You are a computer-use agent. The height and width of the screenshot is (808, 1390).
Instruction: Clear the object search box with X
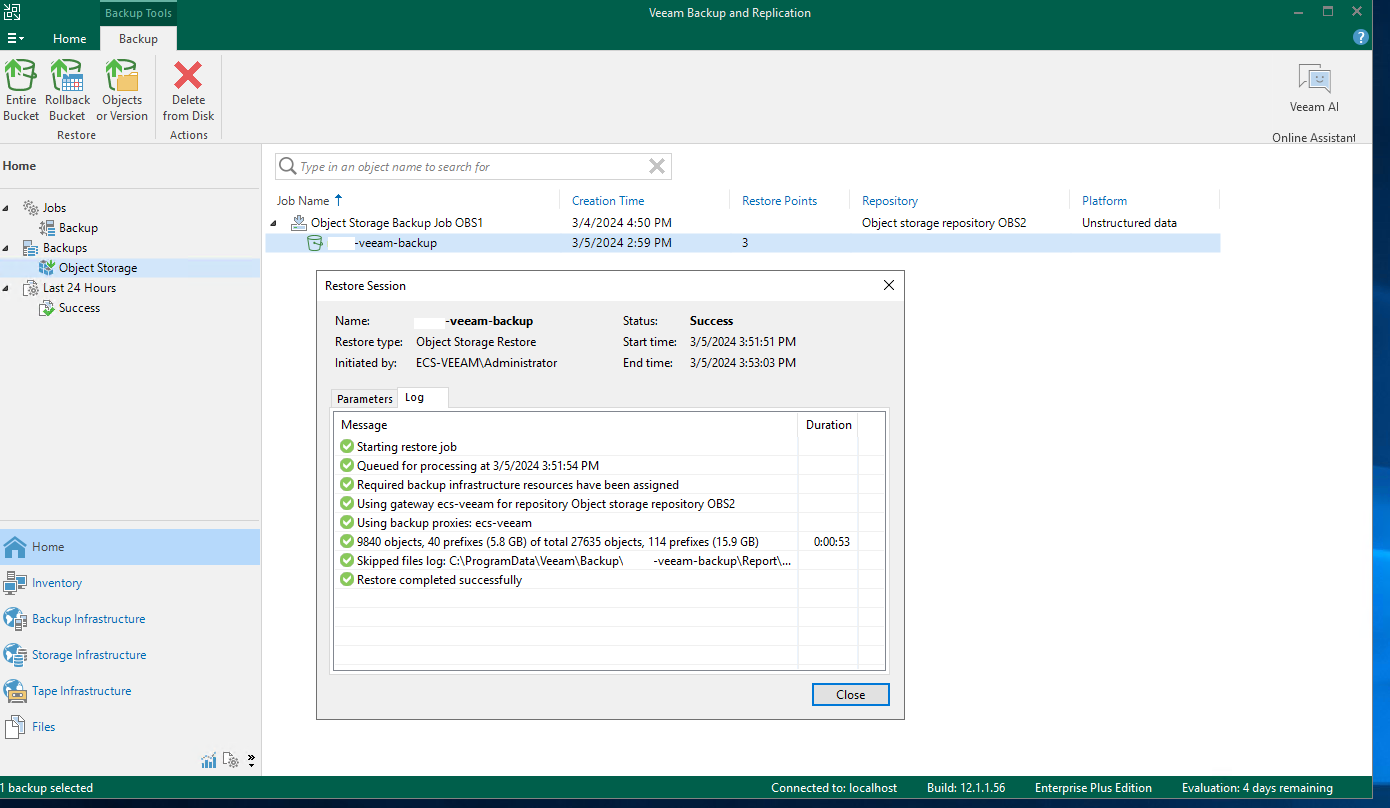[657, 166]
